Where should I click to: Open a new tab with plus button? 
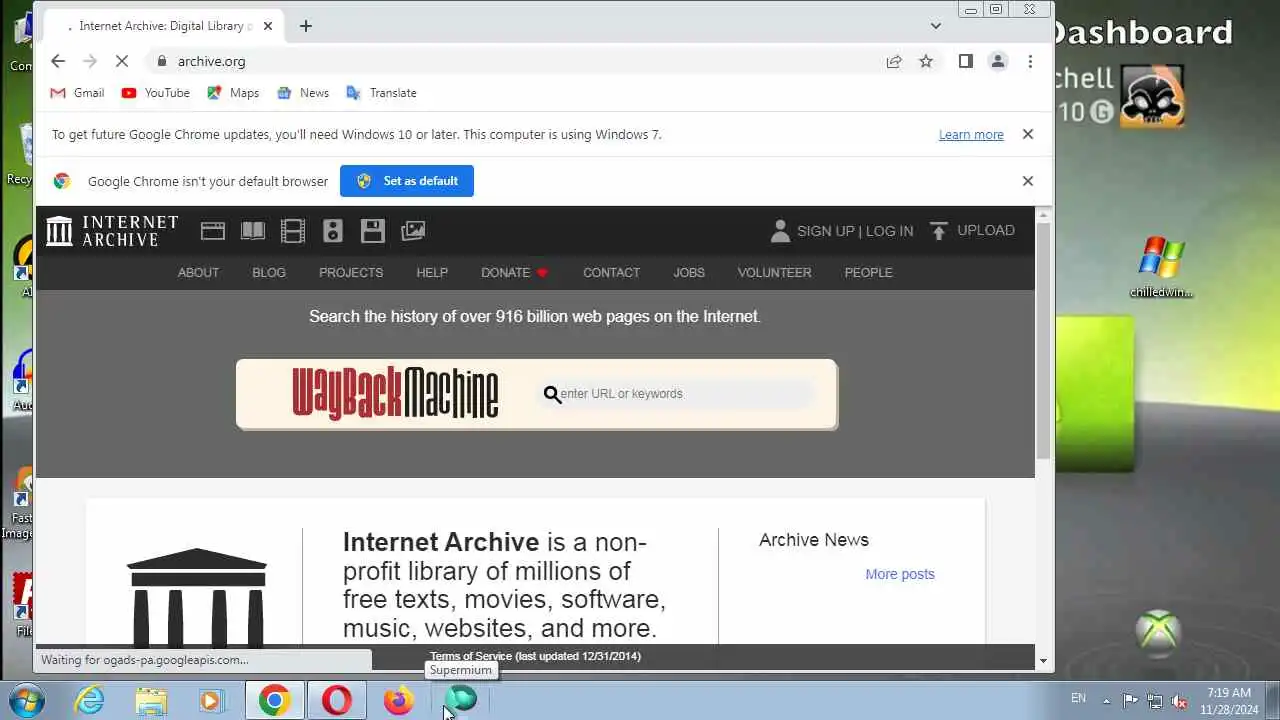[x=306, y=26]
